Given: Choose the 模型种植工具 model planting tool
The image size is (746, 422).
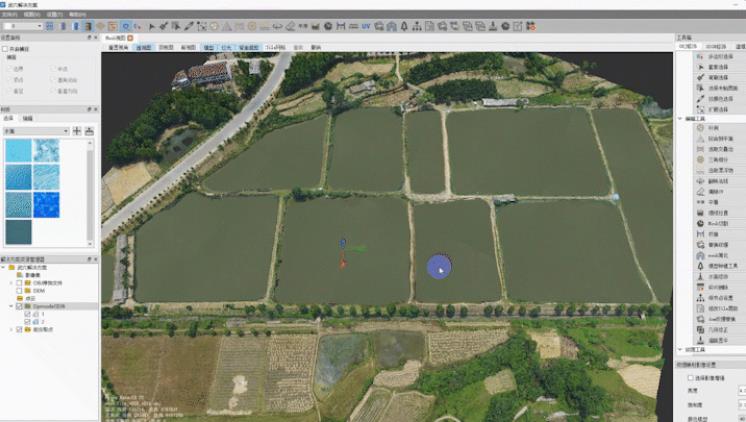Looking at the screenshot, I should click(x=717, y=265).
